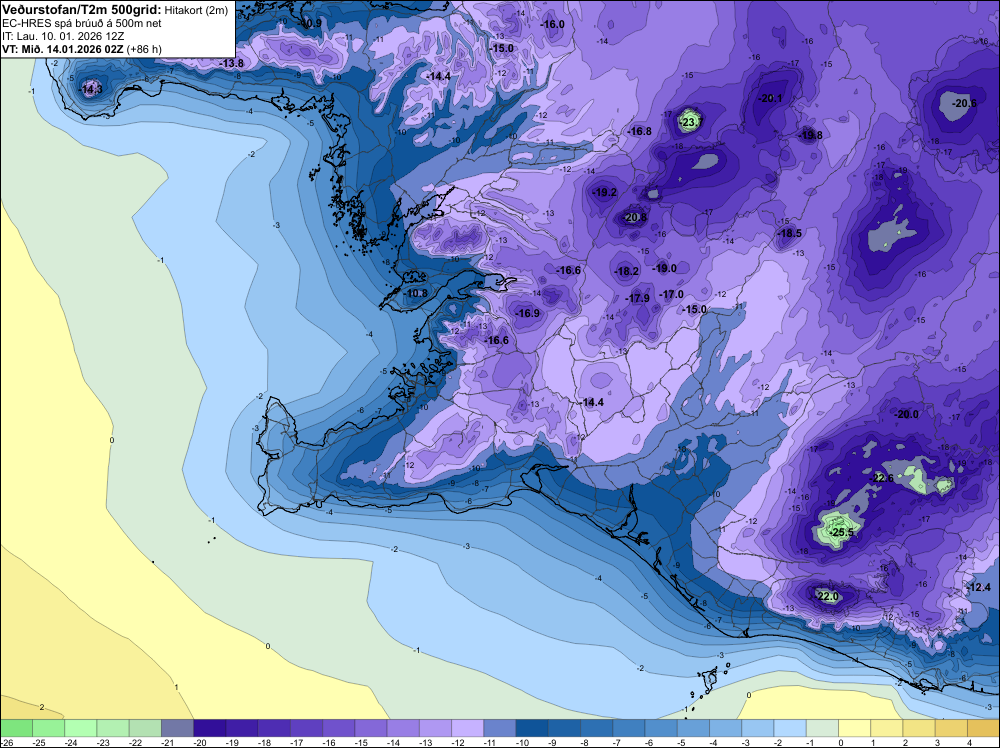Select the 4 orange-yellow legend swatch

point(983,728)
